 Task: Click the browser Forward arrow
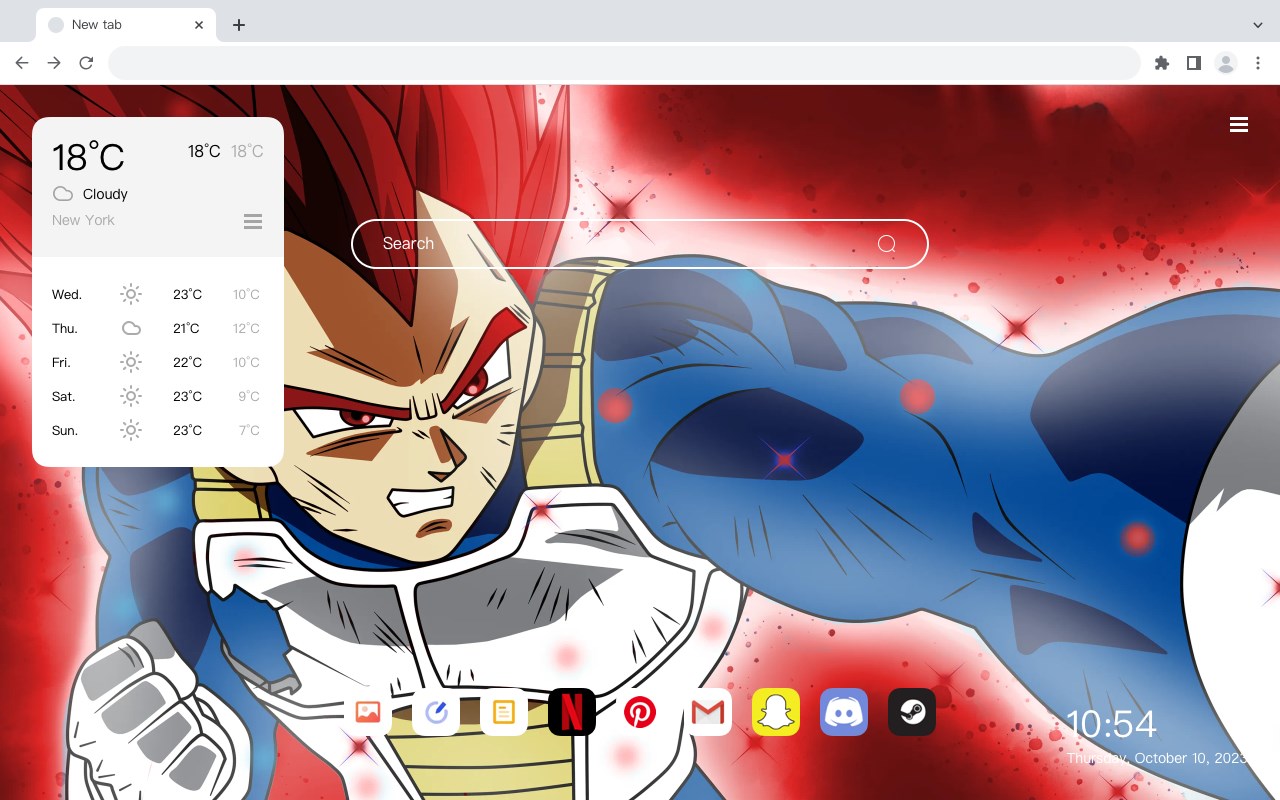(x=54, y=63)
